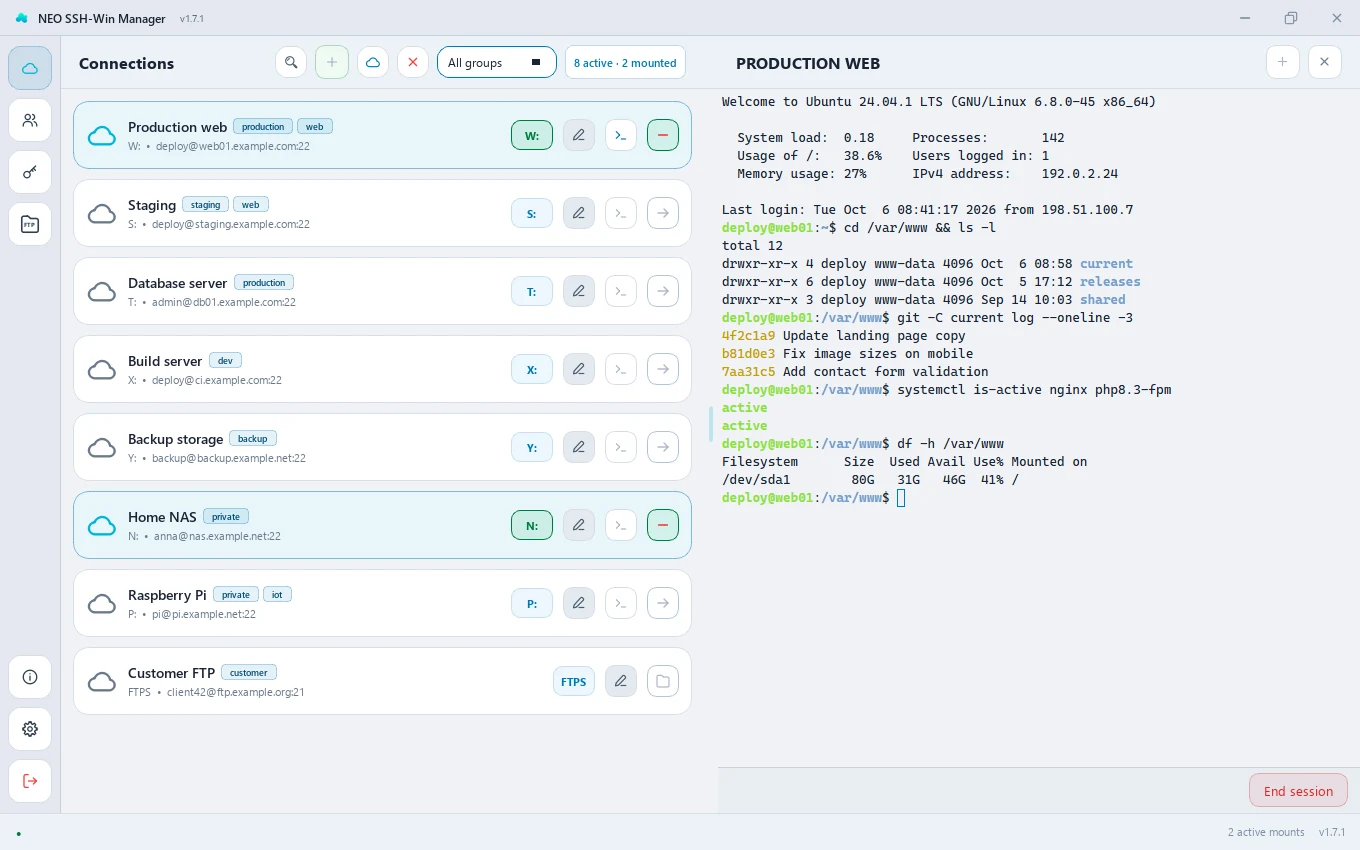This screenshot has height=850, width=1360.
Task: Edit the Production web connection
Action: [579, 135]
